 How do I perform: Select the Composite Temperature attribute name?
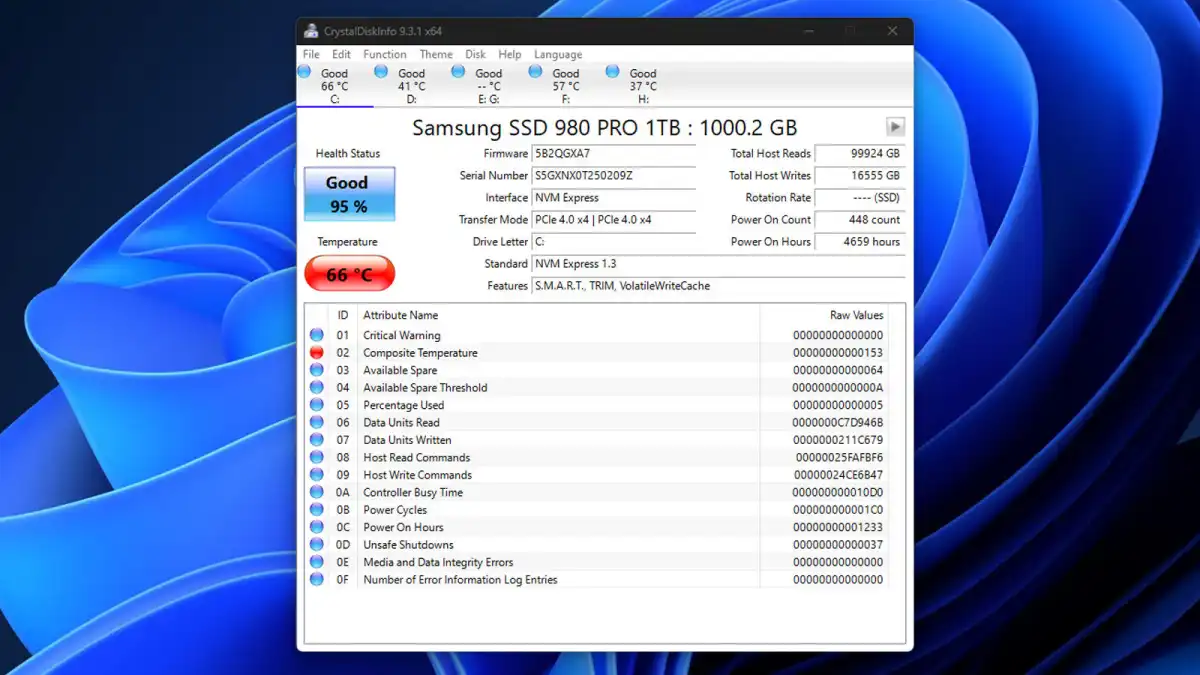[x=420, y=353]
